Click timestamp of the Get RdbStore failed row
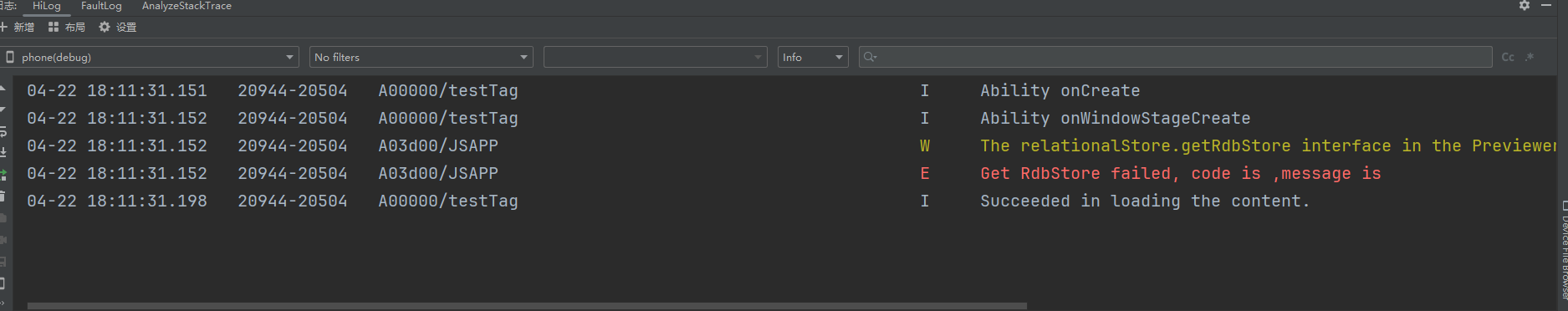The width and height of the screenshot is (1568, 311). pyautogui.click(x=117, y=173)
